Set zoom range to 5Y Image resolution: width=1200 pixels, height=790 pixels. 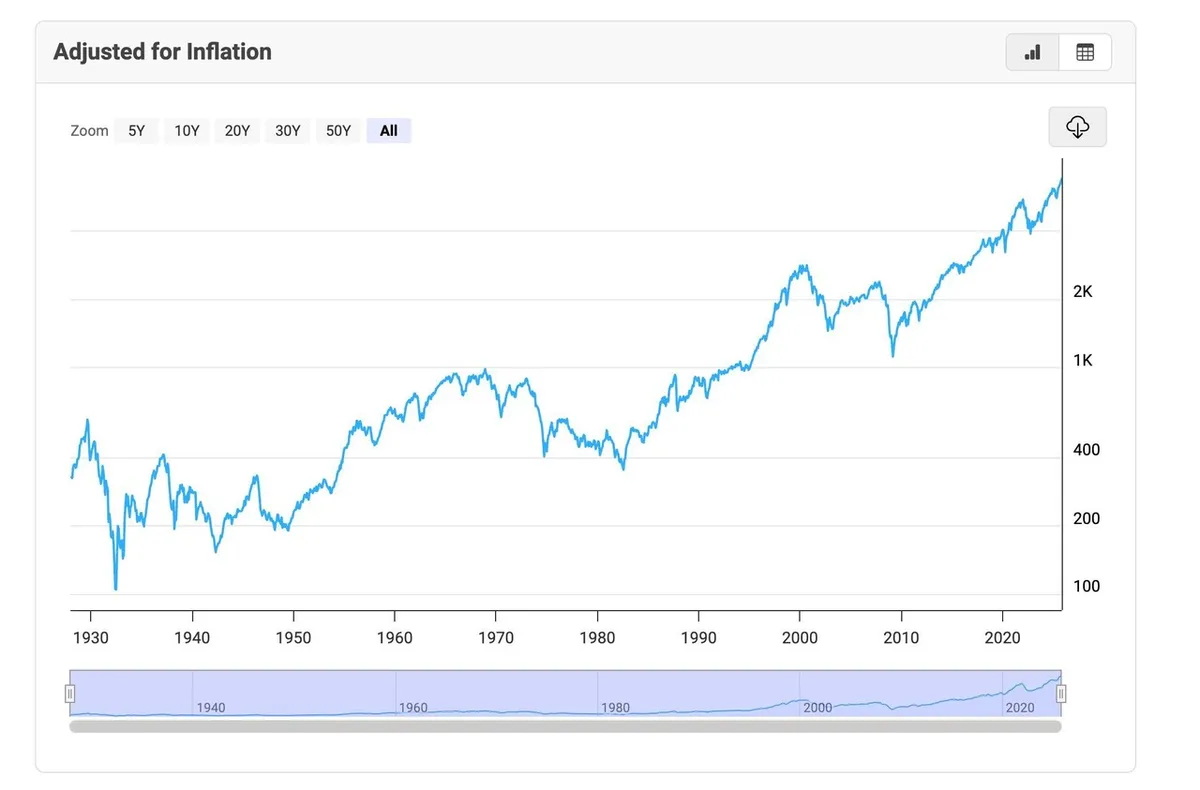point(137,131)
